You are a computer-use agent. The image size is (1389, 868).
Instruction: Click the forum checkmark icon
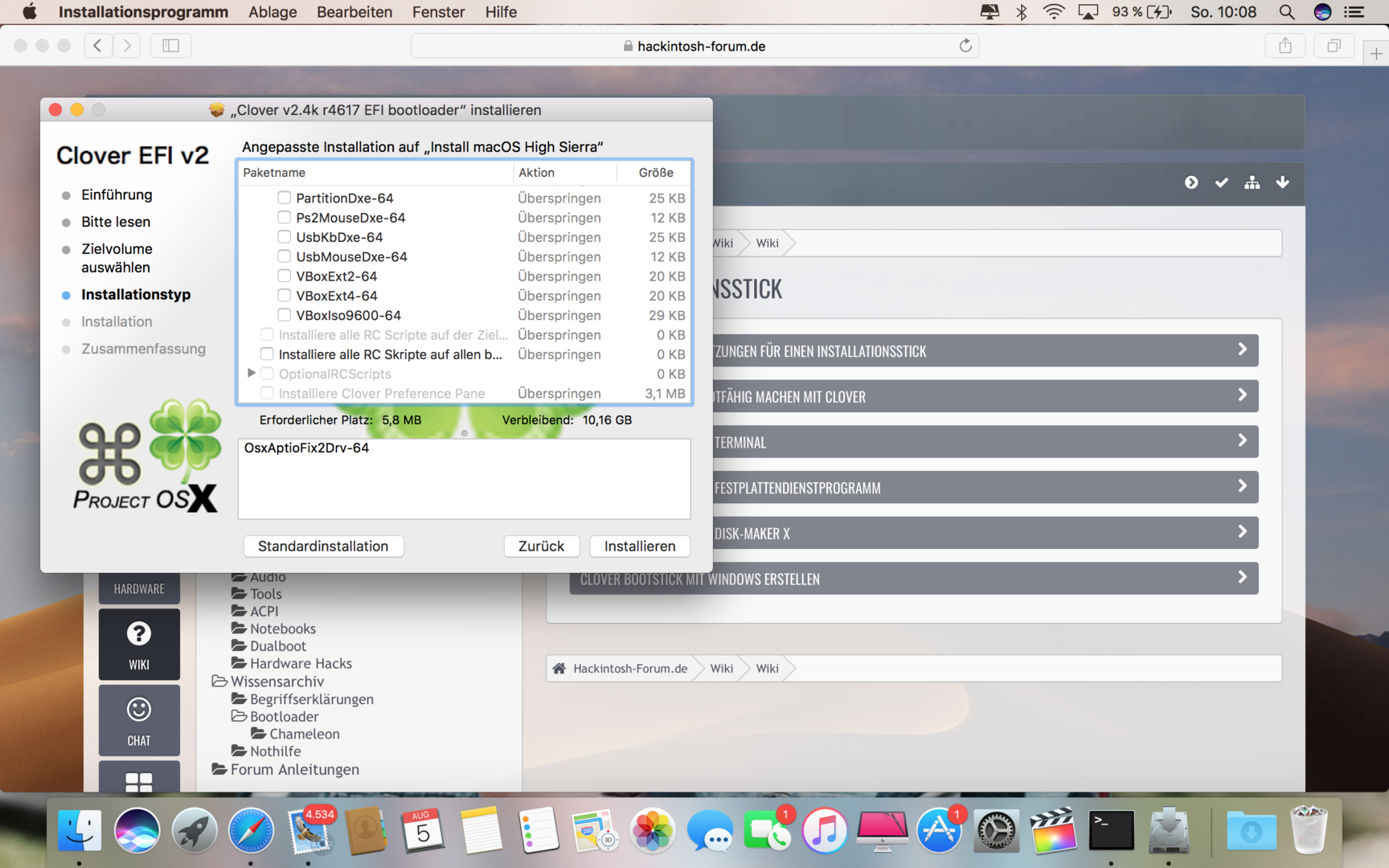click(1221, 182)
